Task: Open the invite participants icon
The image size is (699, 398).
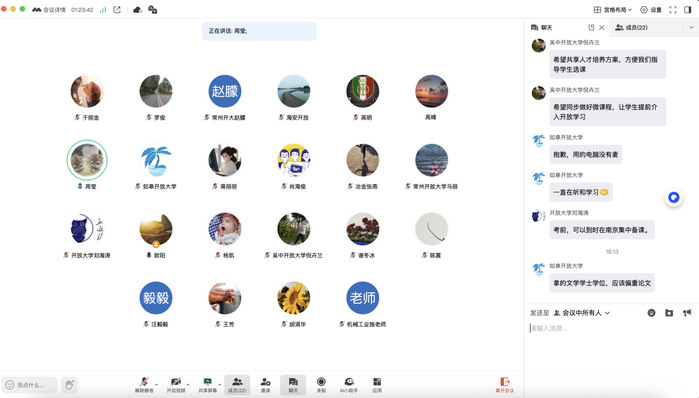Action: click(x=265, y=384)
